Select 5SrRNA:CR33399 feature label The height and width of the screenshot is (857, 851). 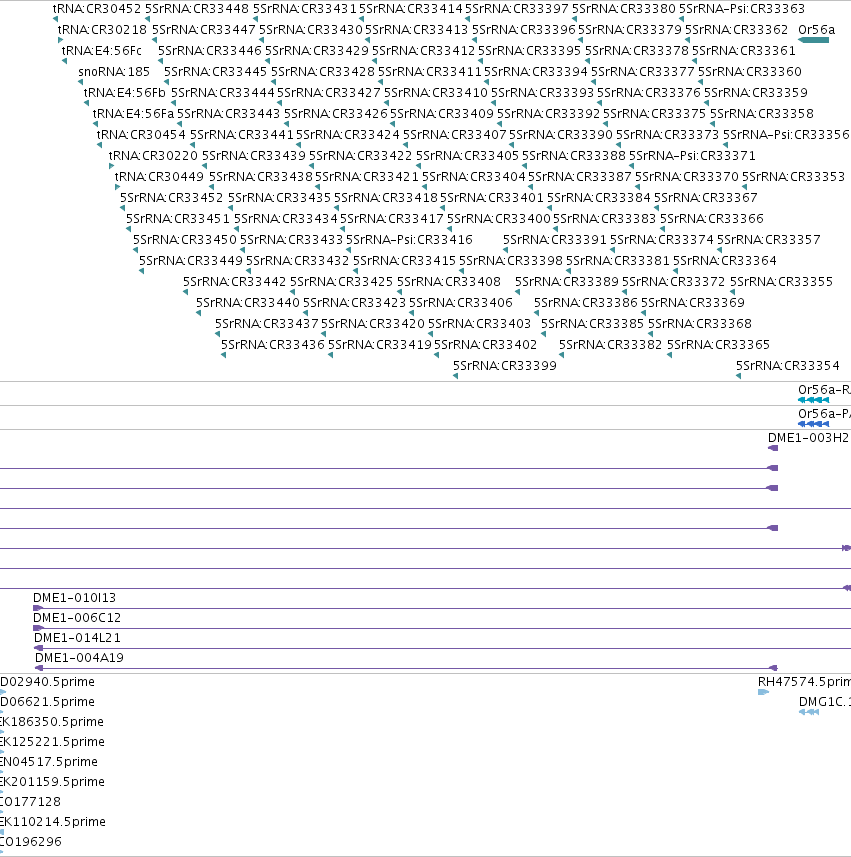point(504,366)
